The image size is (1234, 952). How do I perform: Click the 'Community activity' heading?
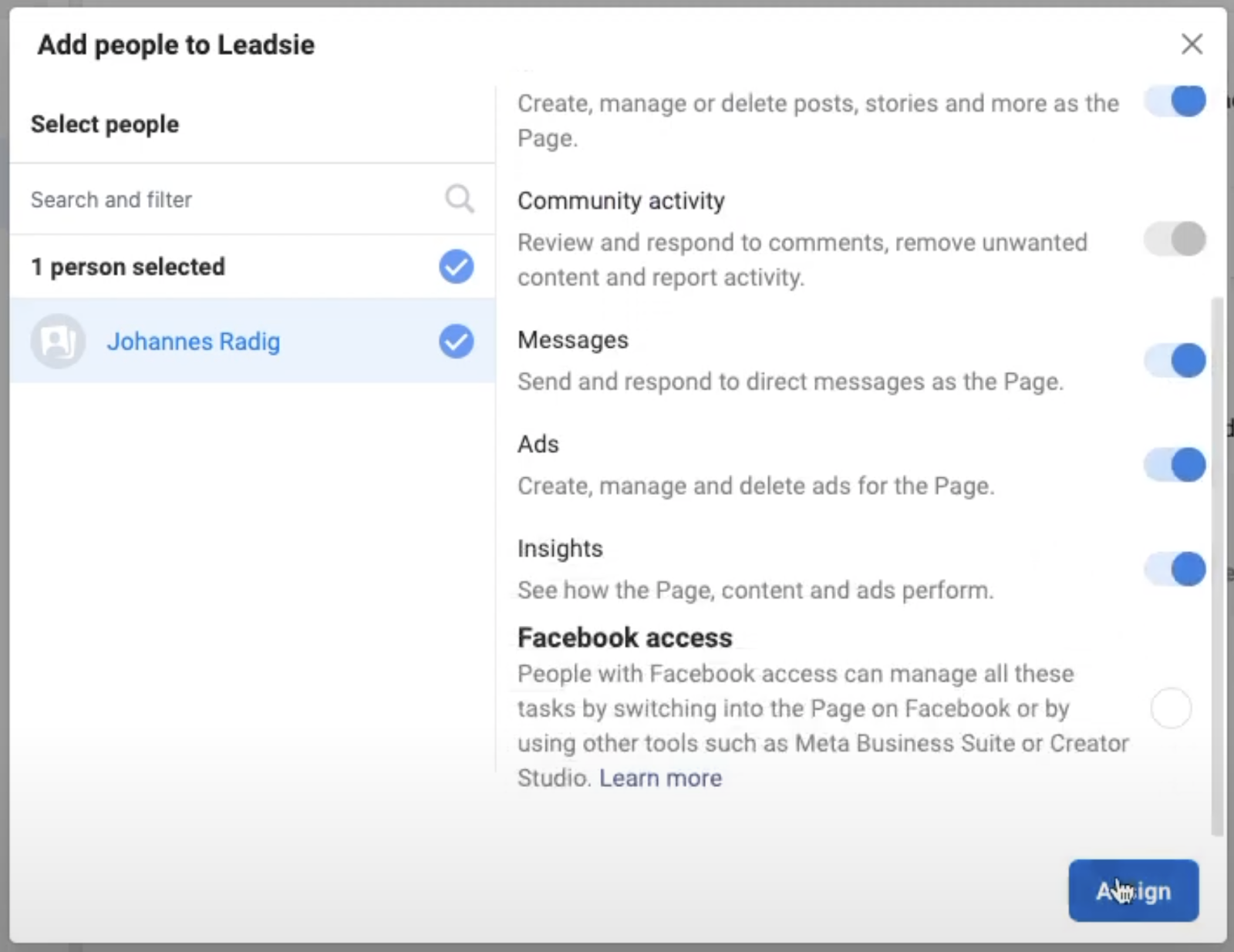[x=621, y=200]
